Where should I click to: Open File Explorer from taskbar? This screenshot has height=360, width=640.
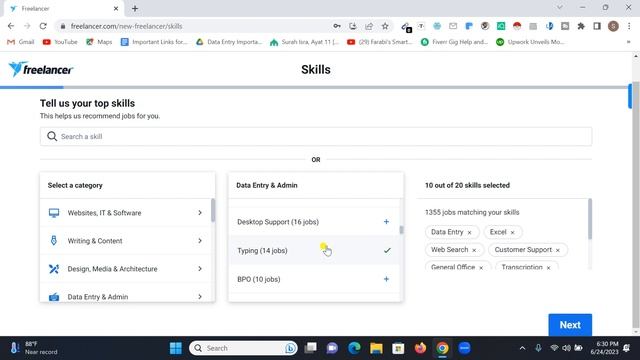point(376,348)
